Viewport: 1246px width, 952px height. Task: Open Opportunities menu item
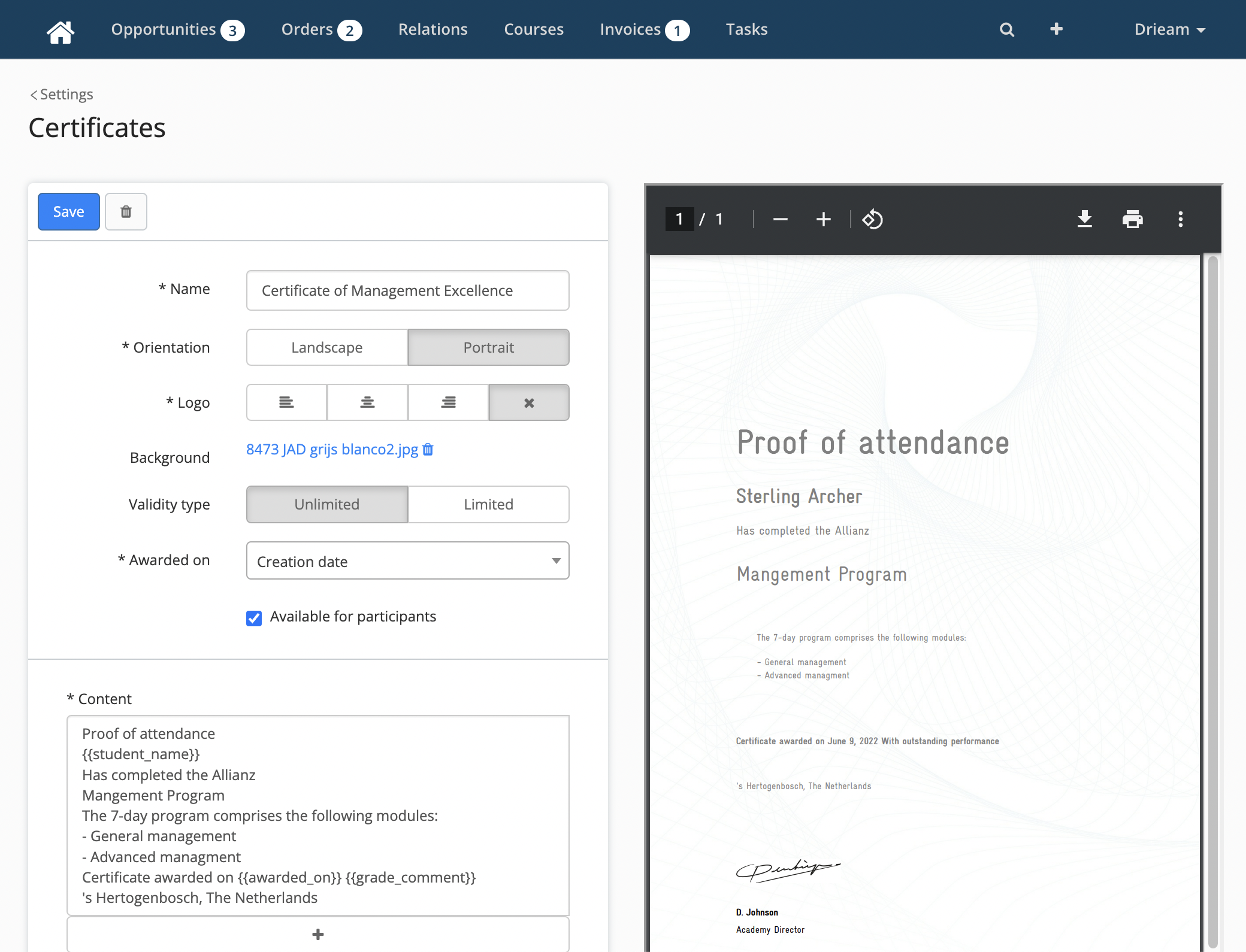178,29
